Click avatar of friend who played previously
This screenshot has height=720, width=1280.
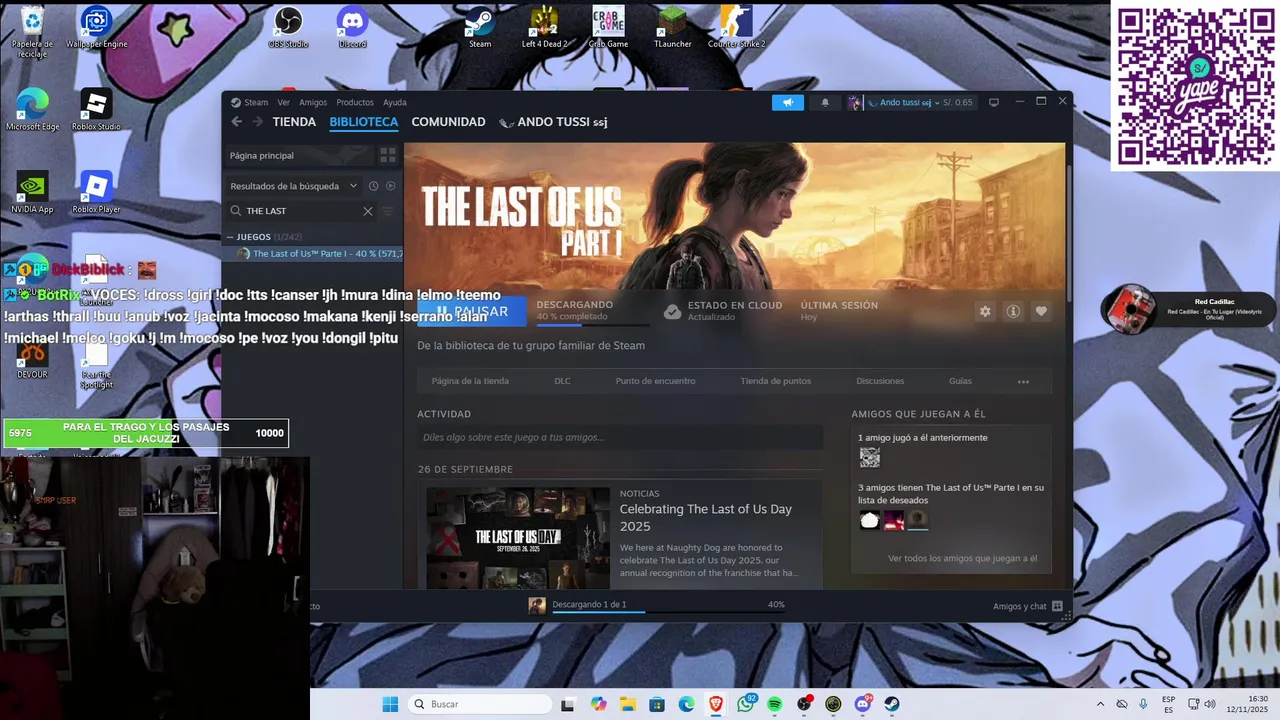coord(870,457)
